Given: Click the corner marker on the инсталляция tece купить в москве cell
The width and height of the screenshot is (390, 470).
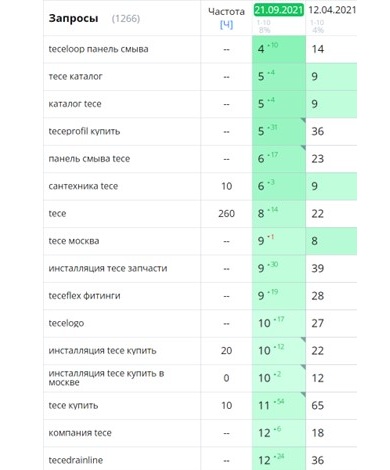Looking at the screenshot, I should tap(303, 367).
